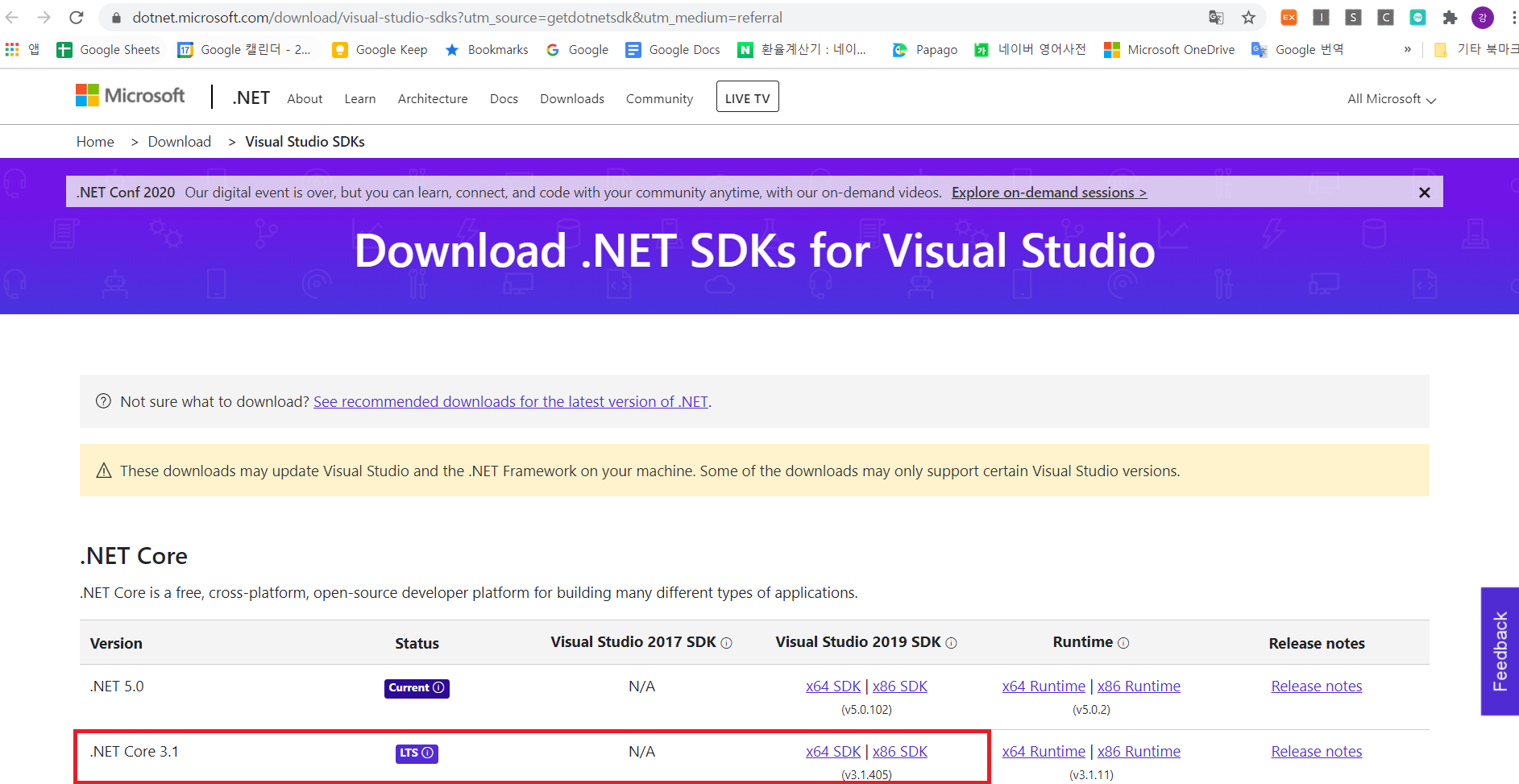
Task: Download the x64 SDK for .NET Core 3.1
Action: (x=833, y=752)
